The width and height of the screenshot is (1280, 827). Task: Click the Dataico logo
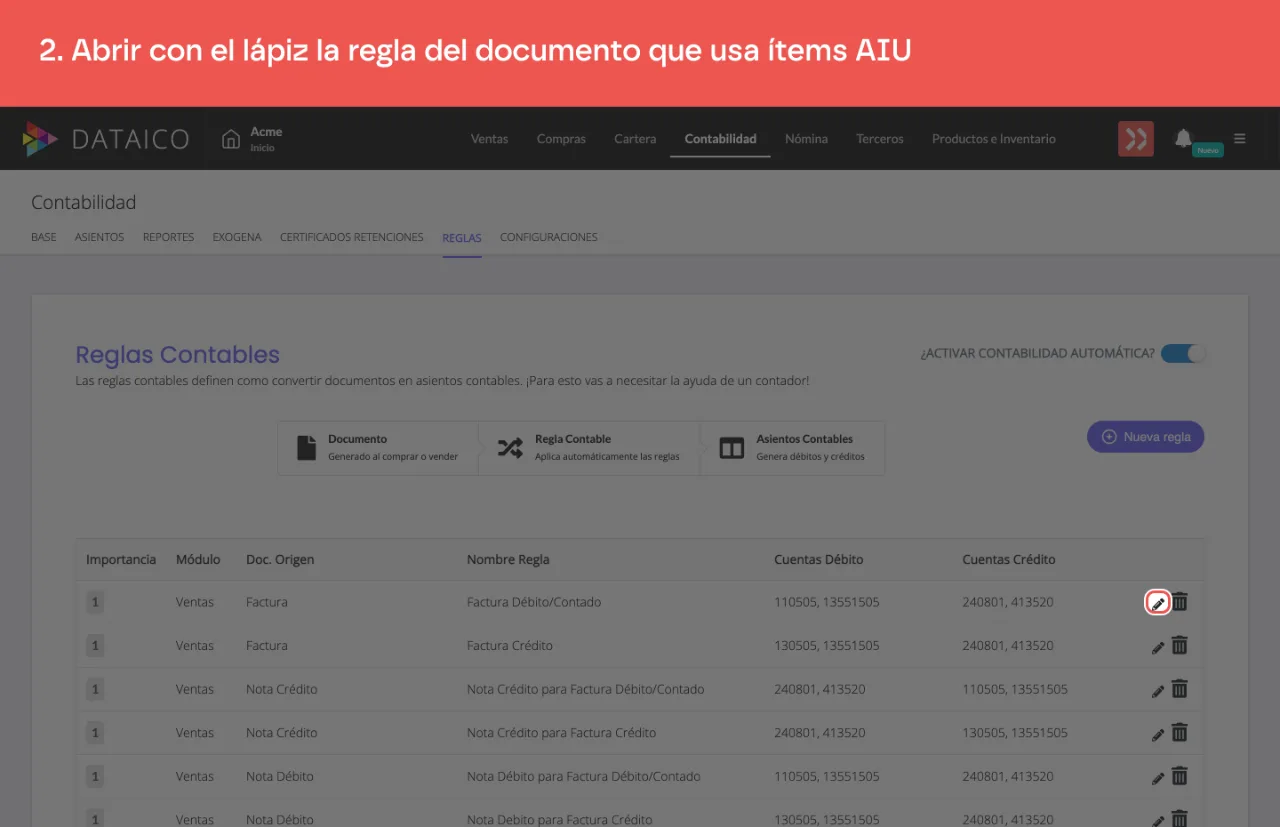[106, 139]
